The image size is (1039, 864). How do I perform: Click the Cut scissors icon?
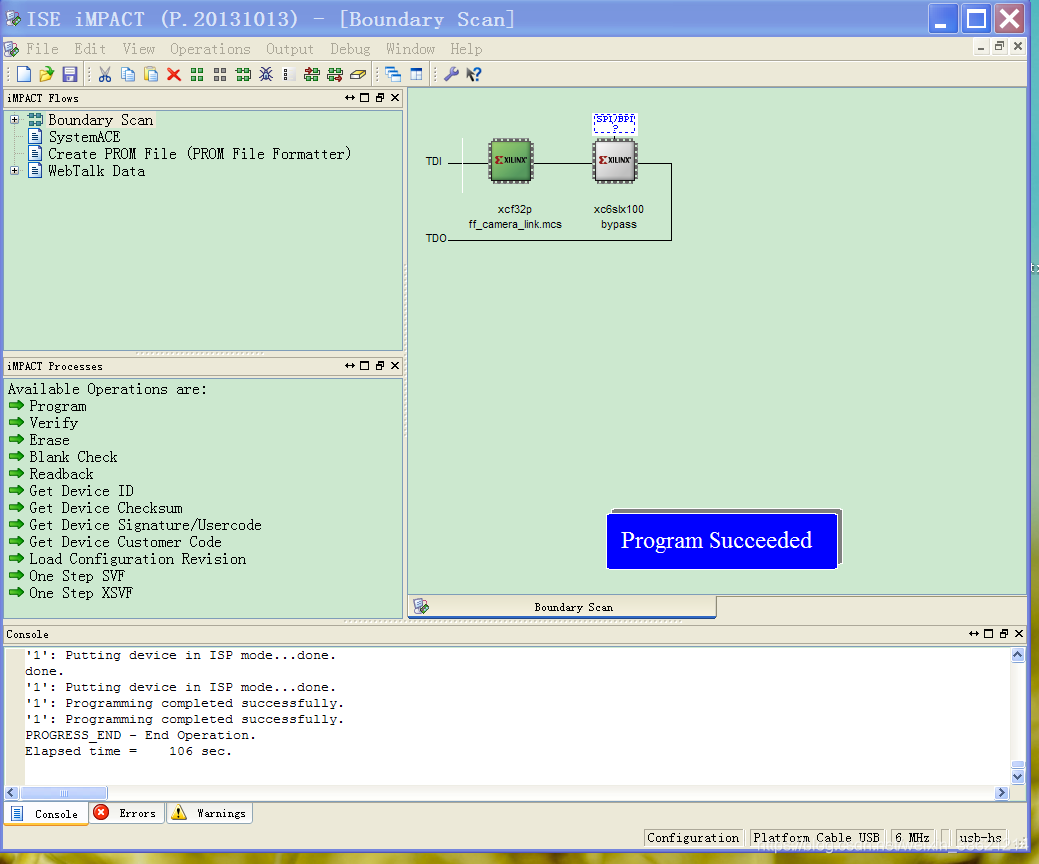pos(105,74)
